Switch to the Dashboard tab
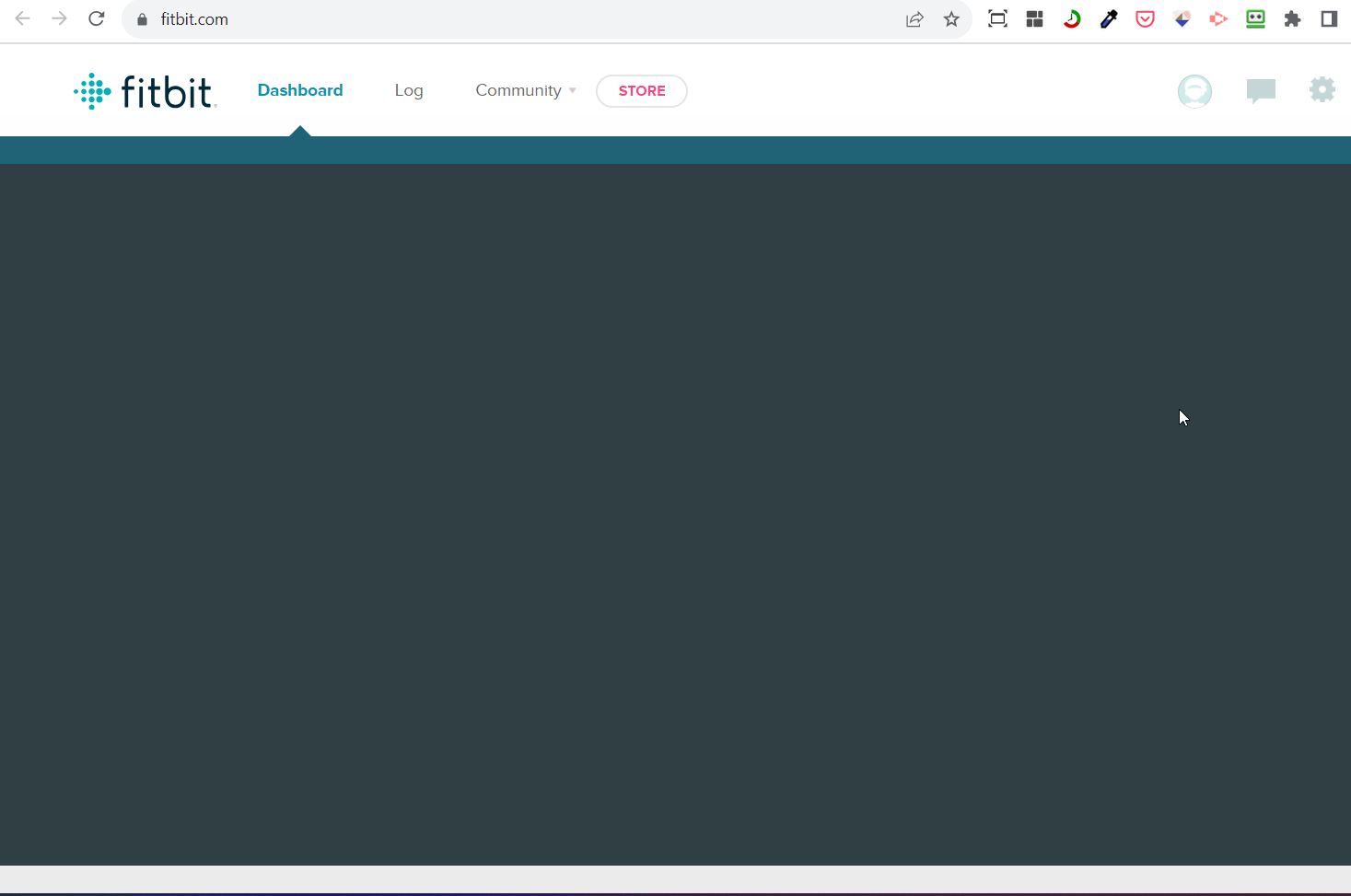The image size is (1351, 896). point(300,90)
